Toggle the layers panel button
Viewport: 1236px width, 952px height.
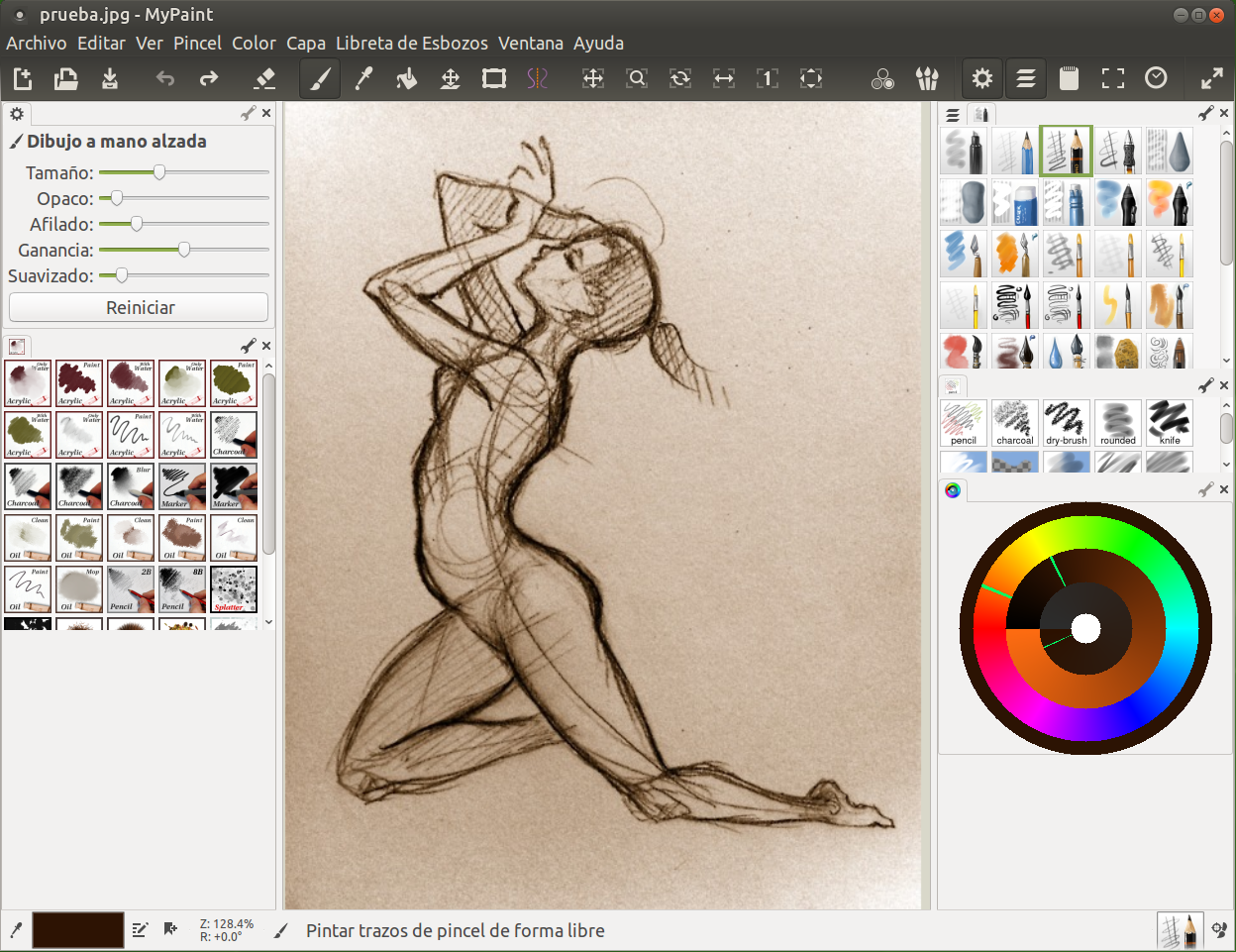(x=1025, y=79)
